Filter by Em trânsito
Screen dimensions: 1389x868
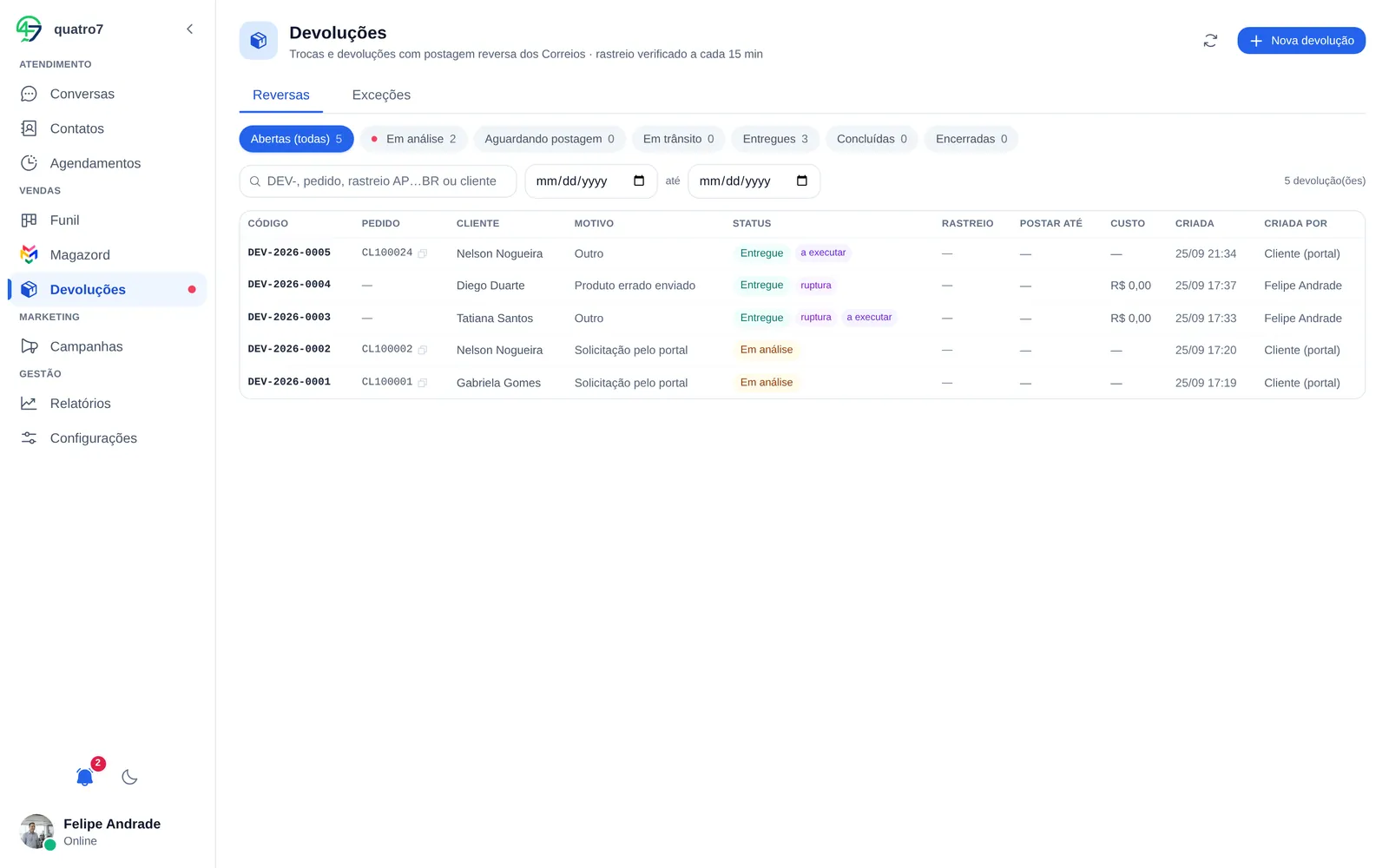[679, 139]
